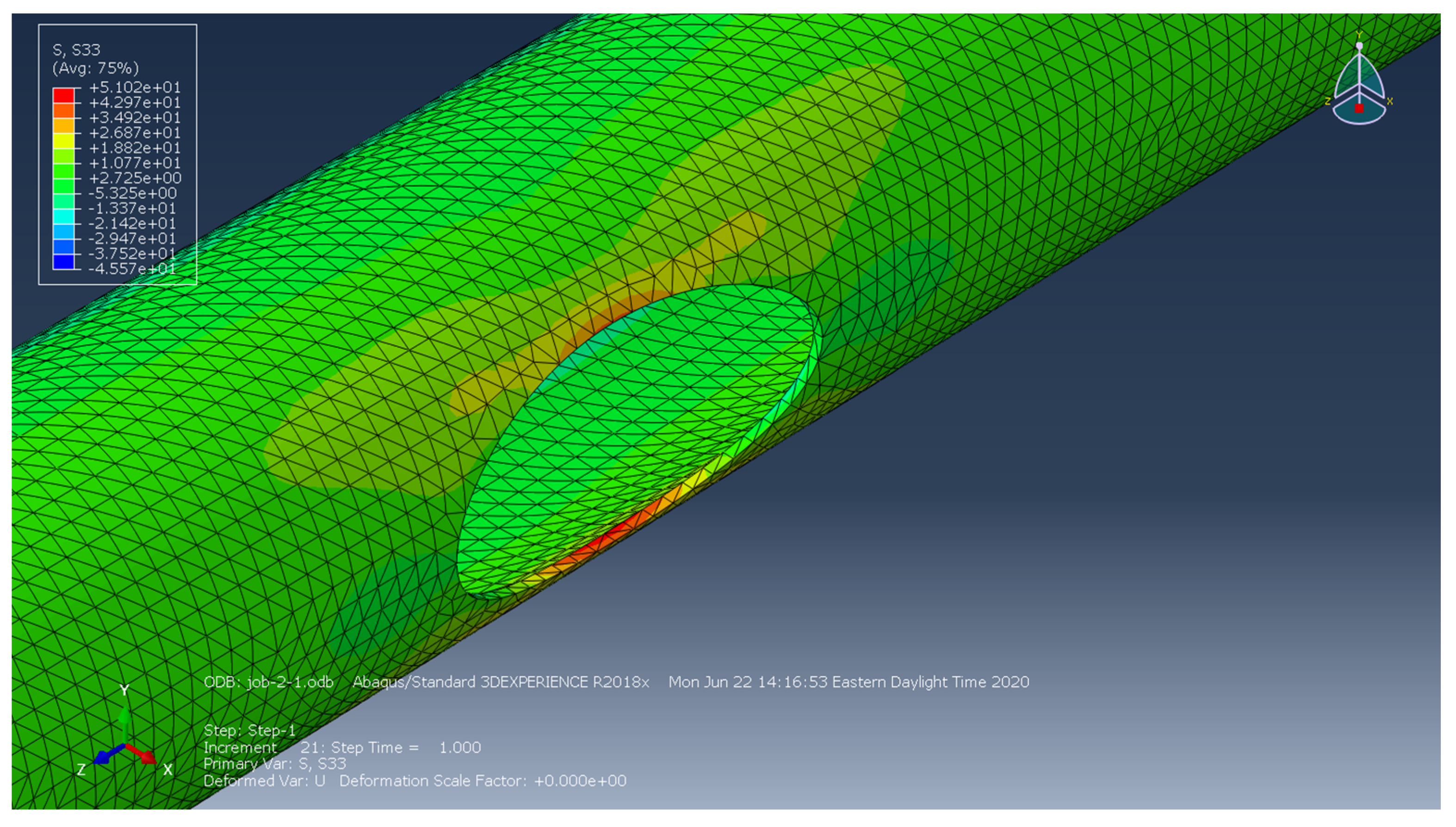
Task: Click the X axis label on the 3D compass
Action: coord(1389,102)
